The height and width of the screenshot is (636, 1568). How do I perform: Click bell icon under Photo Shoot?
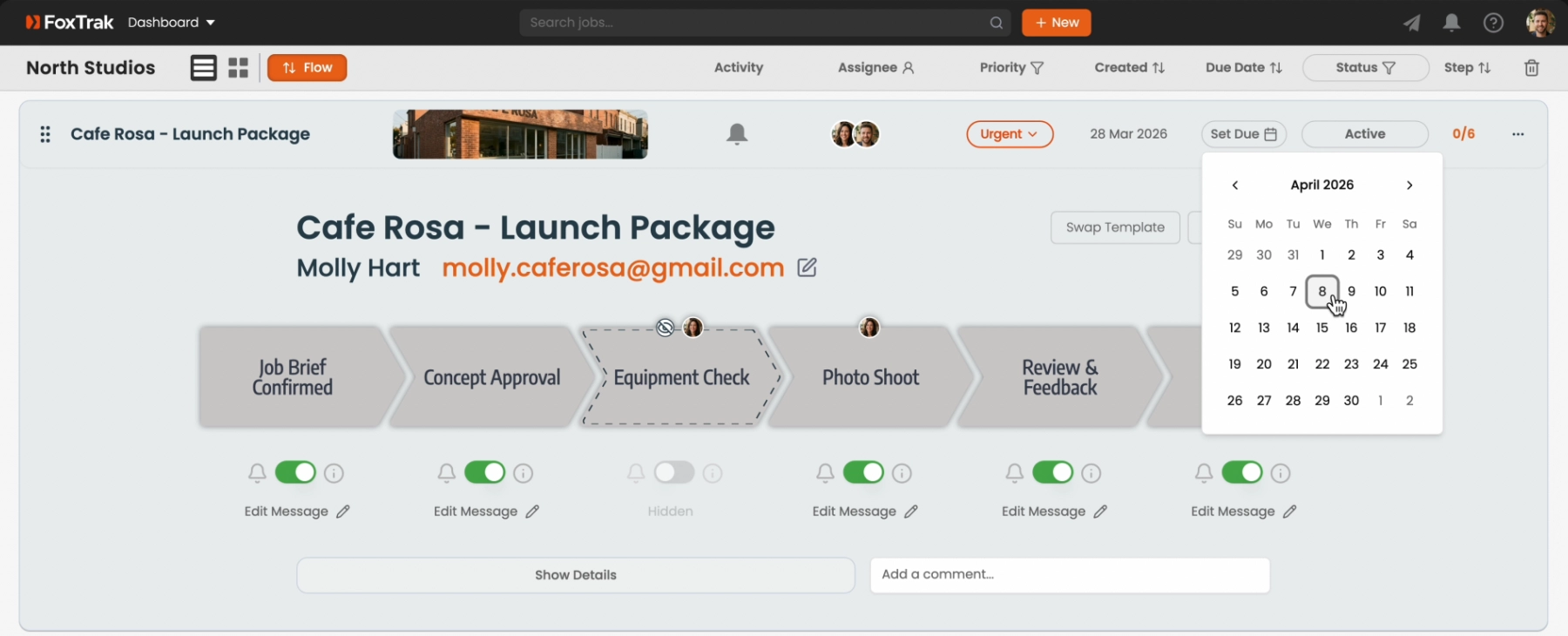825,473
